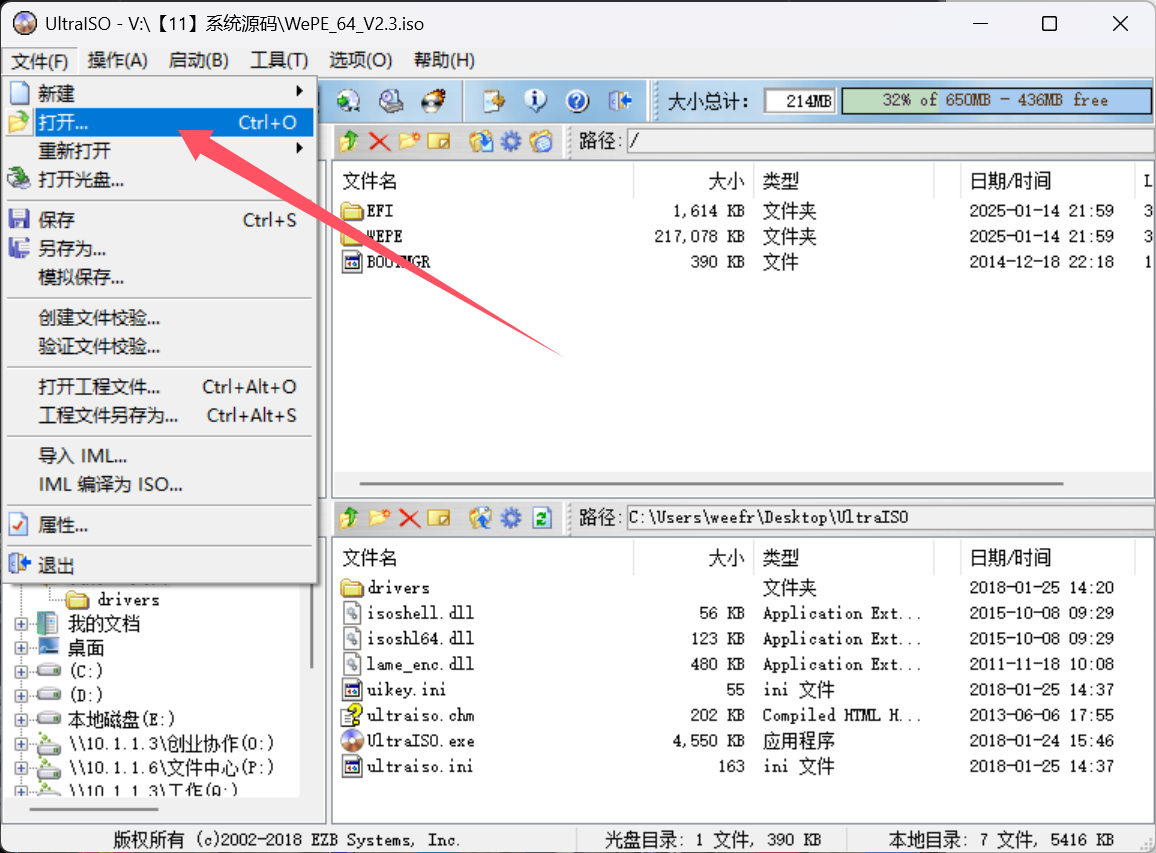The height and width of the screenshot is (853, 1156).
Task: Choose 创建文件校验... menu entry
Action: [x=160, y=318]
